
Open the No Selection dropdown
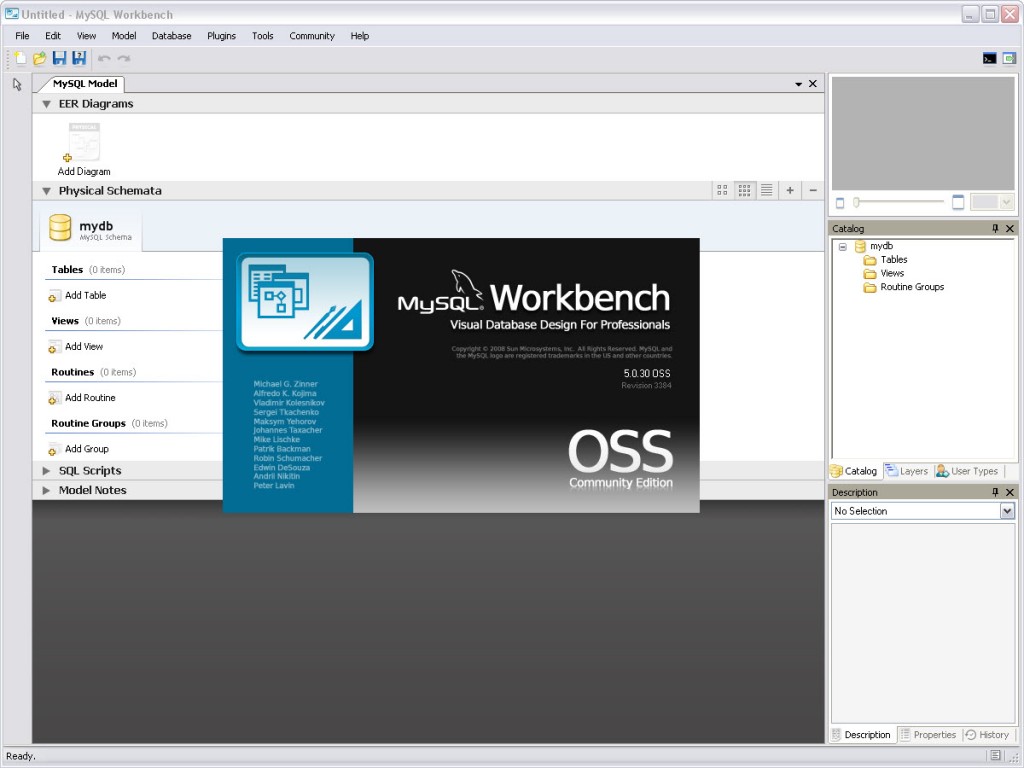(x=1007, y=511)
